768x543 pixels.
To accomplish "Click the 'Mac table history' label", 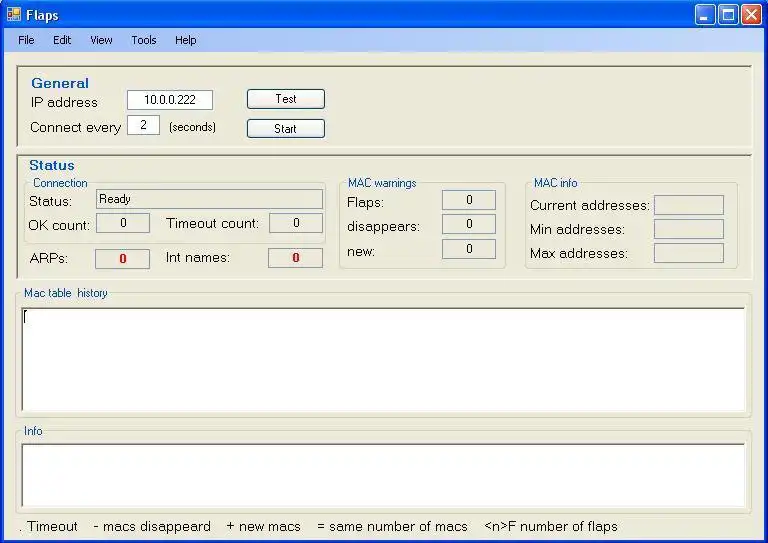I will 66,293.
